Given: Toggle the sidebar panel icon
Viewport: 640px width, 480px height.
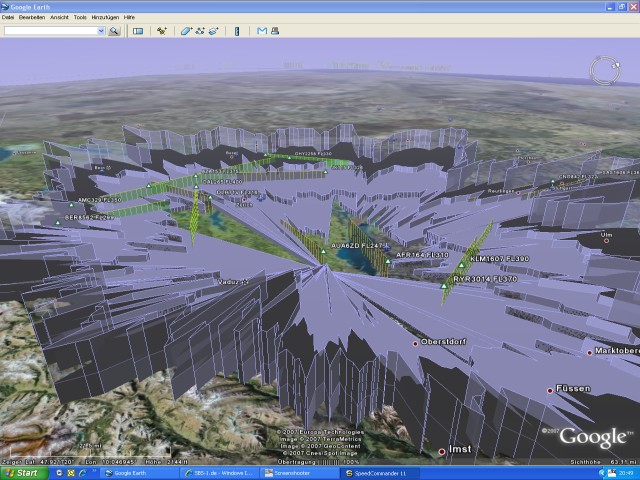Looking at the screenshot, I should (x=138, y=31).
